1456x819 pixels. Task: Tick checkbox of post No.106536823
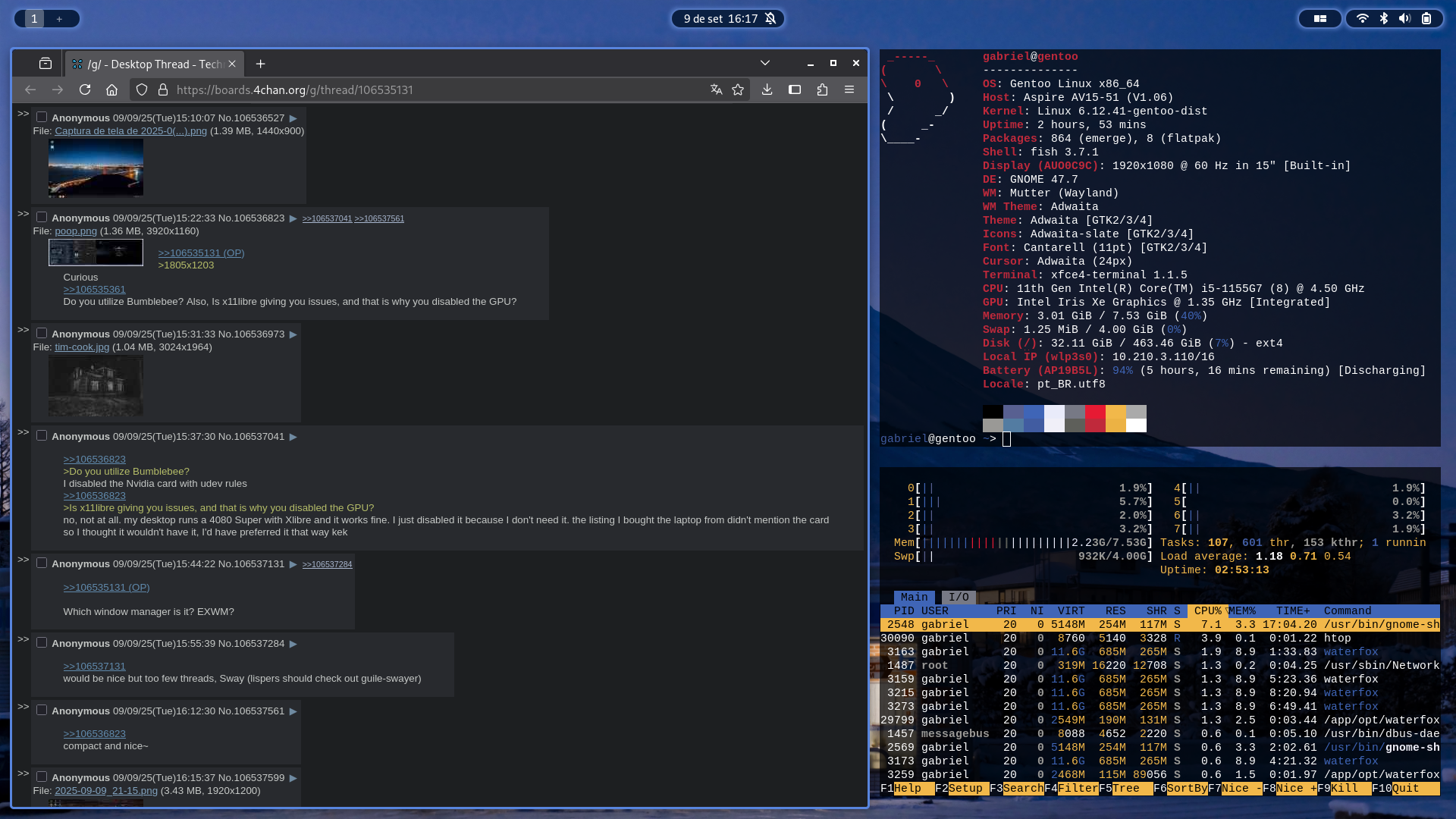[x=42, y=218]
